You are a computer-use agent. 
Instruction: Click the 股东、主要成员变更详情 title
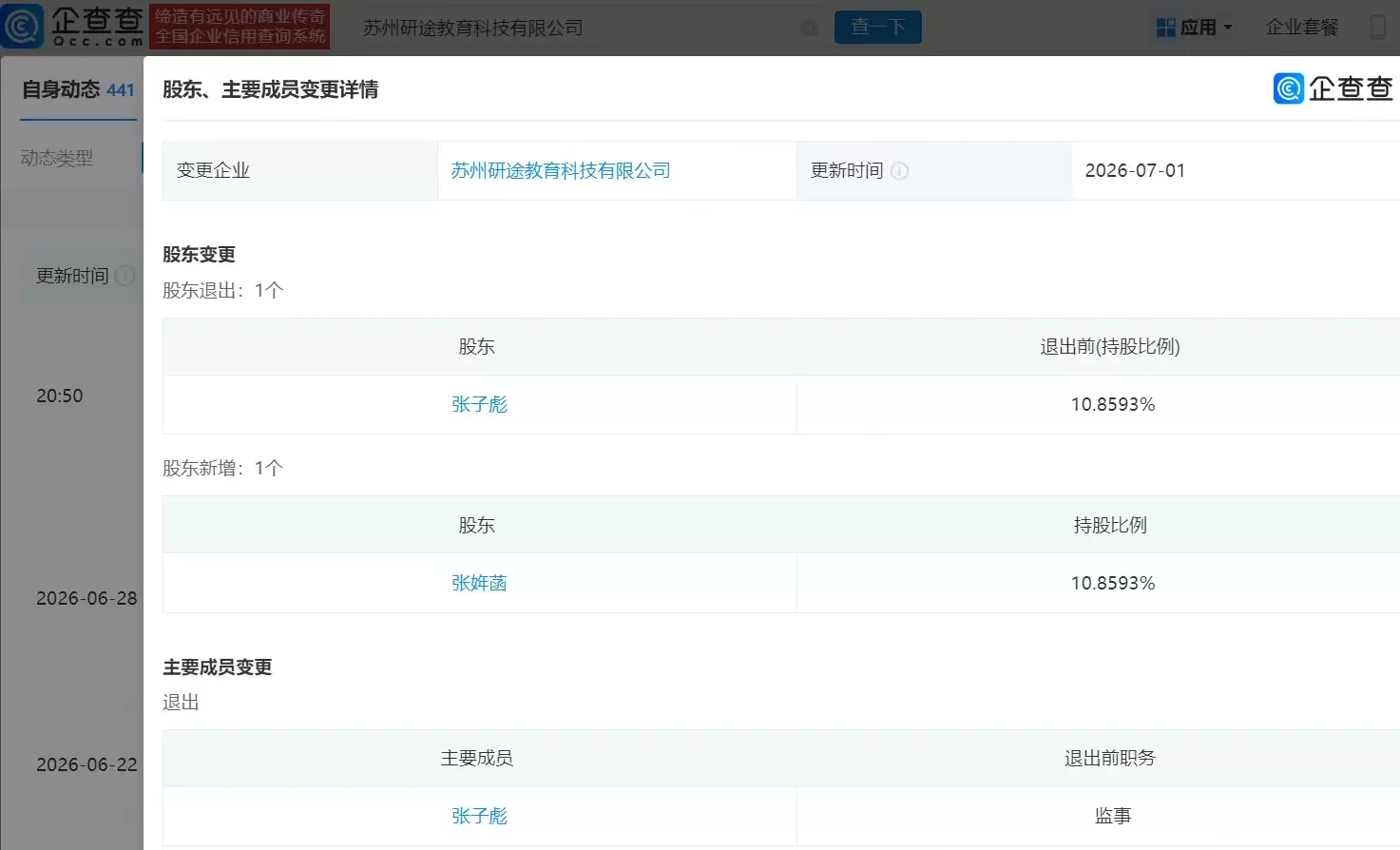click(271, 89)
